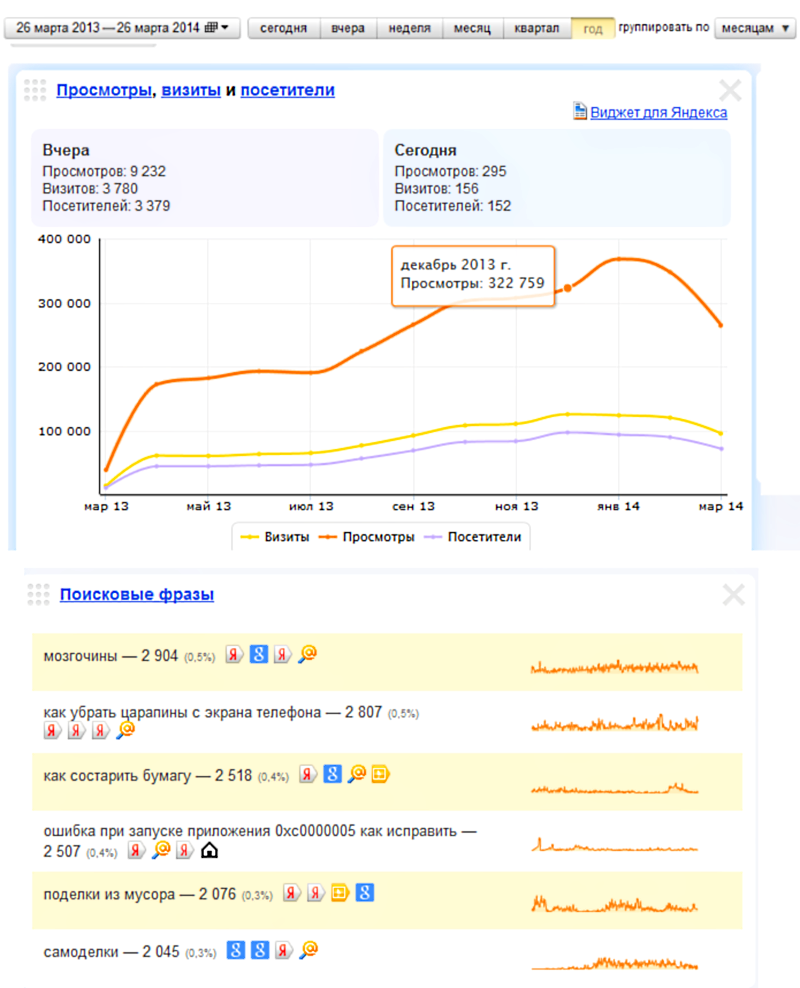Select the год period tab
This screenshot has height=988, width=800.
point(593,28)
